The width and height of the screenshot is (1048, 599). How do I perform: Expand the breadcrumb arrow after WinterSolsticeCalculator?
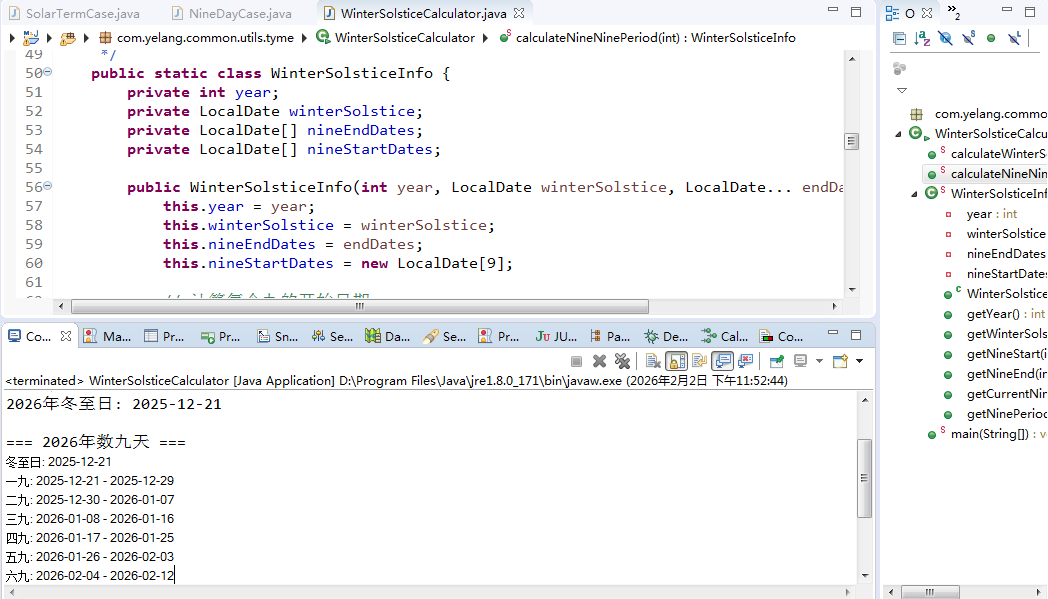(x=485, y=38)
